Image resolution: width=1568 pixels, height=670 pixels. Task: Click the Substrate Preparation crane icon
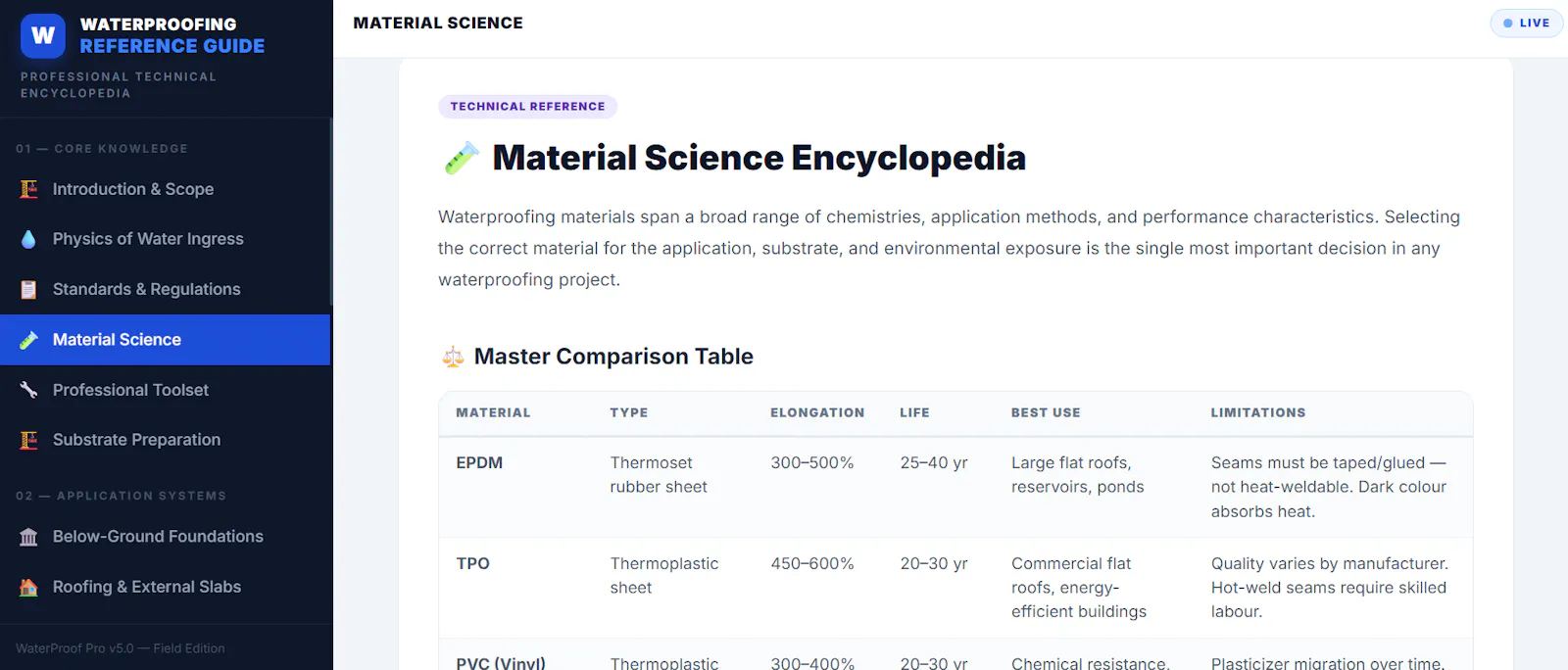tap(29, 440)
